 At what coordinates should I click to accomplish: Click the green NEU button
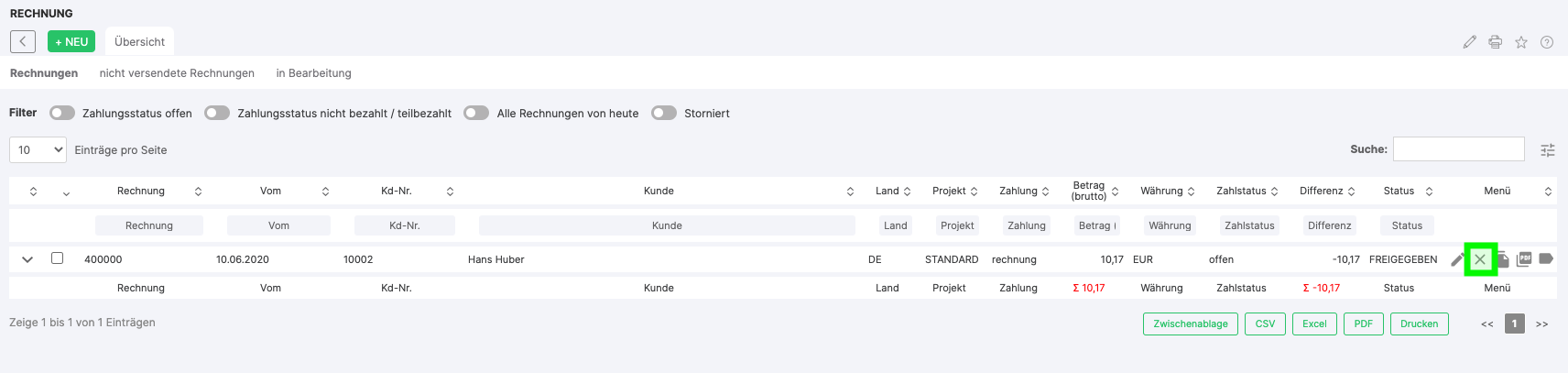point(71,42)
